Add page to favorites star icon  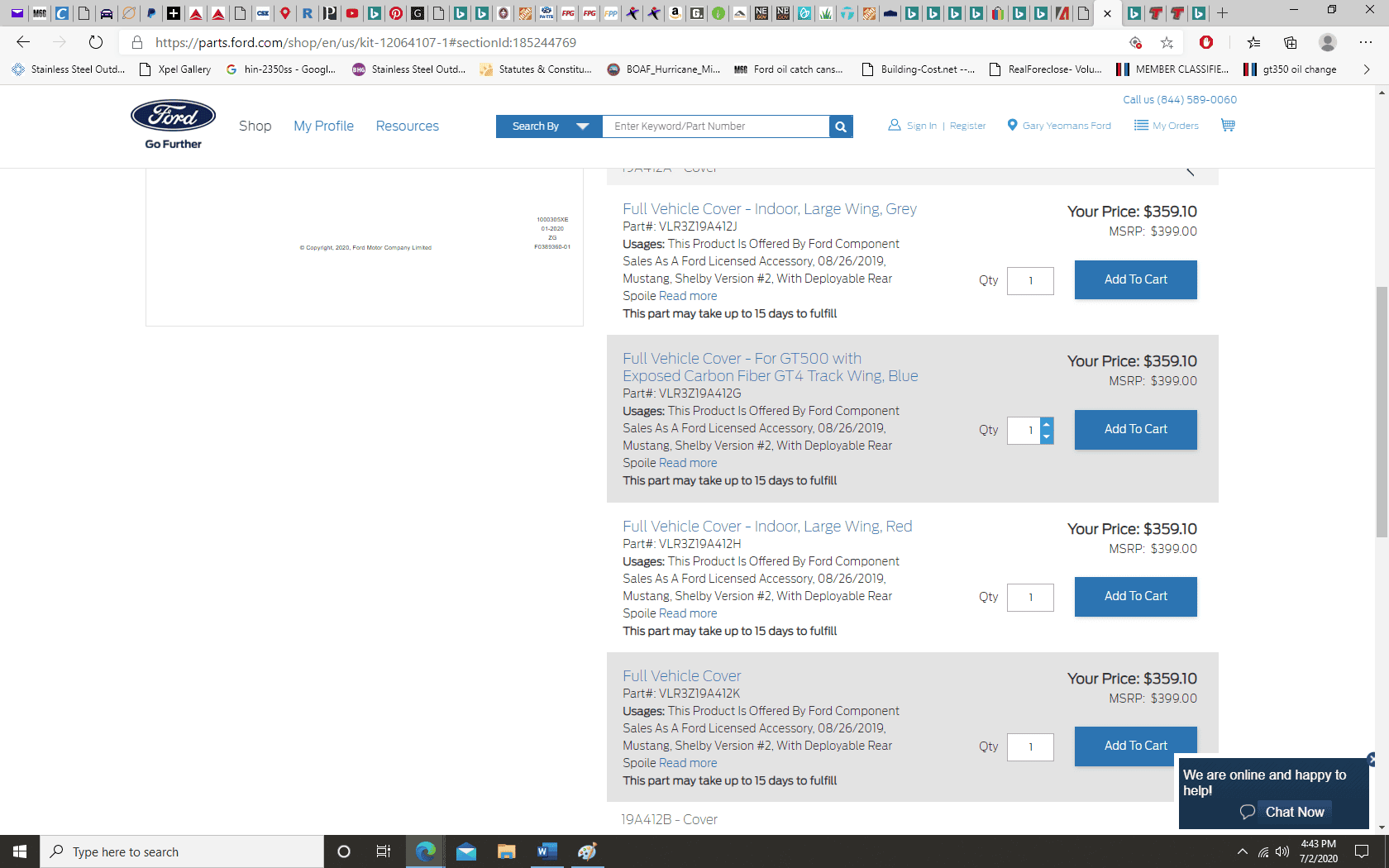(x=1167, y=42)
